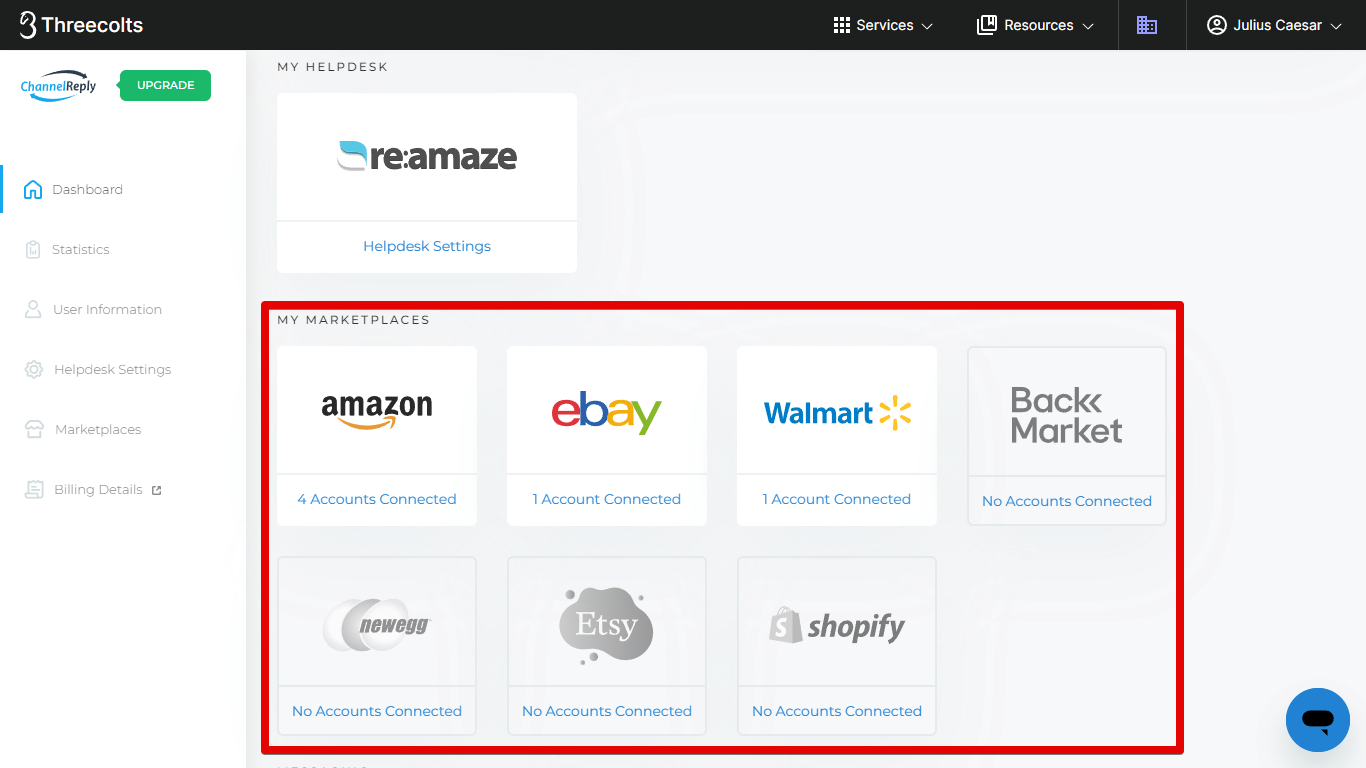Click the MY HELPDESK heading
This screenshot has width=1366, height=768.
(x=333, y=67)
